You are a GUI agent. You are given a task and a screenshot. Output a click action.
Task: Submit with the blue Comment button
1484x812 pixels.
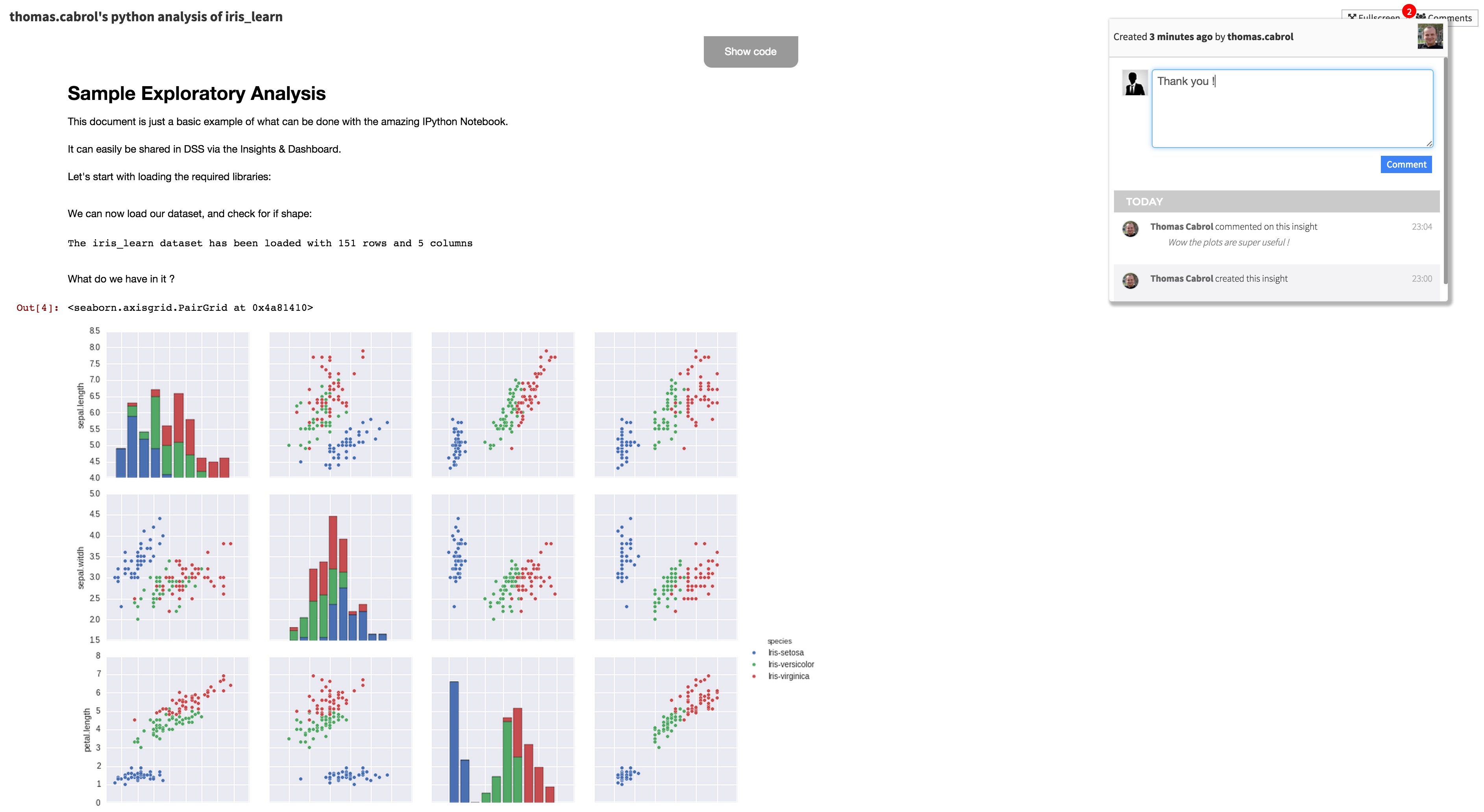(x=1406, y=165)
